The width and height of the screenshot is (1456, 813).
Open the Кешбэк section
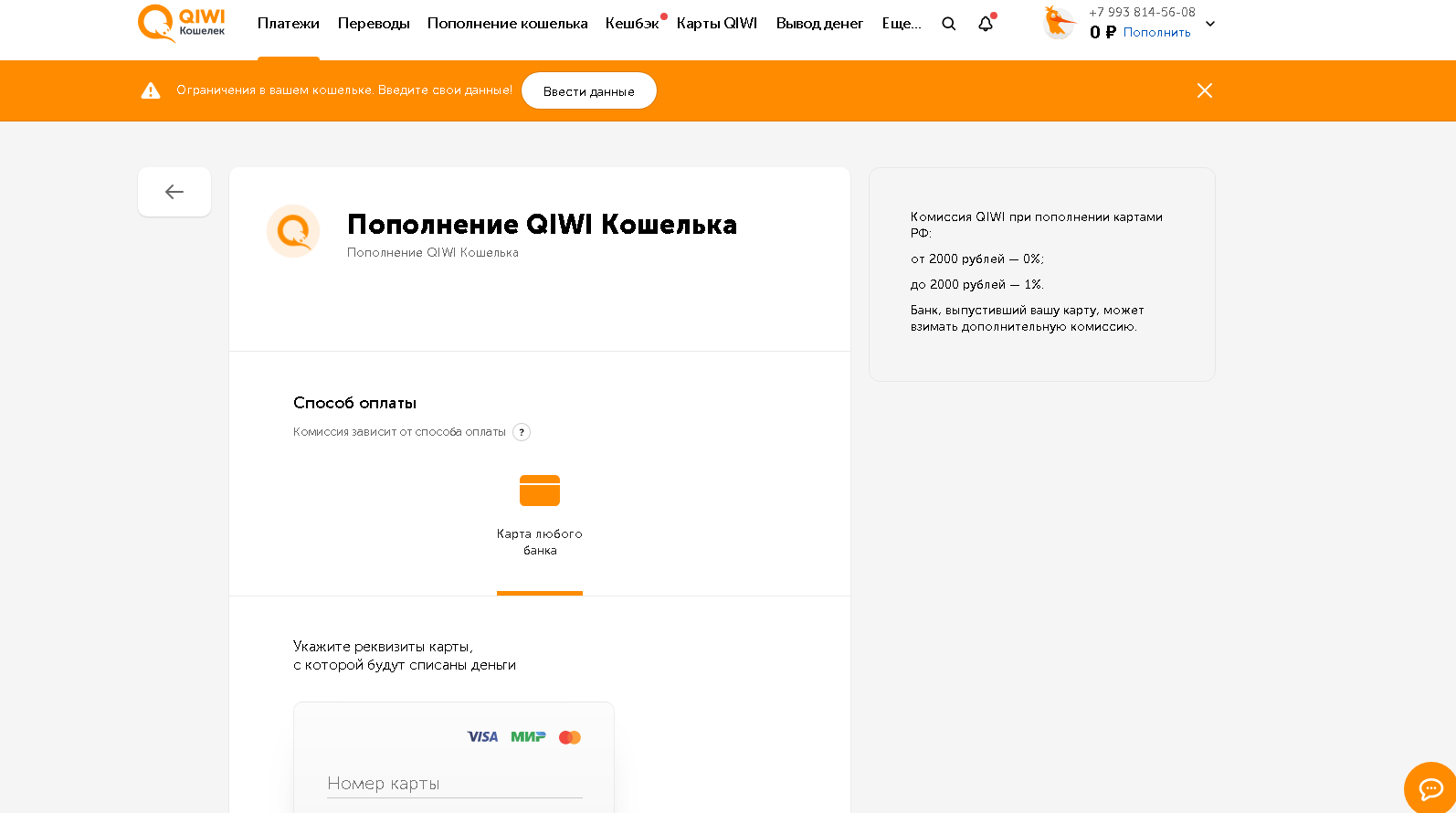632,24
